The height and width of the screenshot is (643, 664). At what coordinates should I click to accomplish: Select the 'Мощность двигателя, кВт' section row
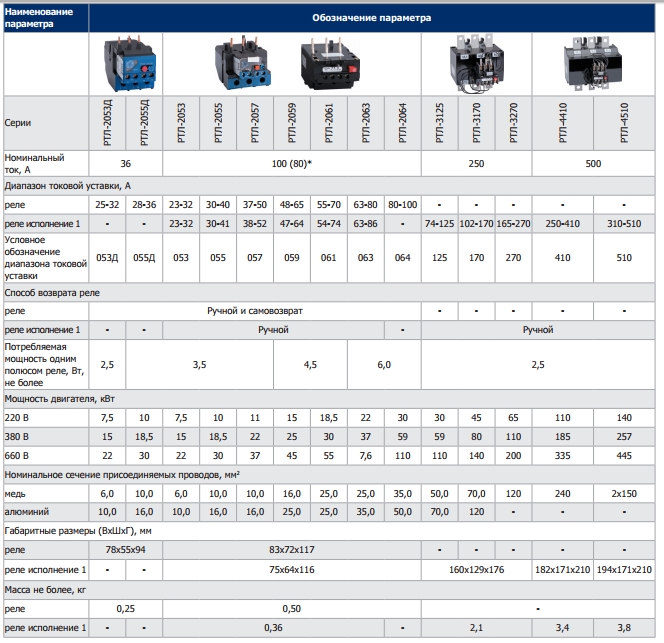click(x=329, y=399)
